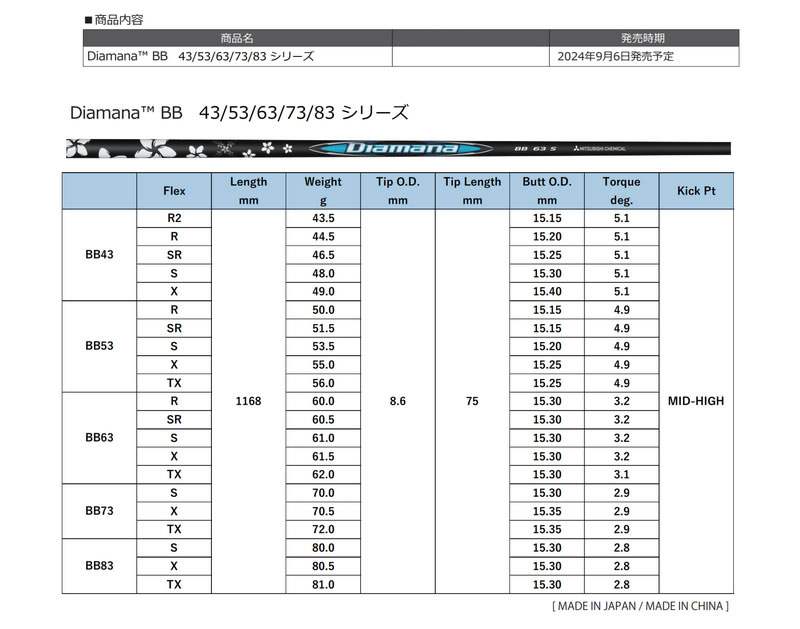Click the 'Tip O.D. mm' column header
The image size is (800, 629).
[x=397, y=191]
